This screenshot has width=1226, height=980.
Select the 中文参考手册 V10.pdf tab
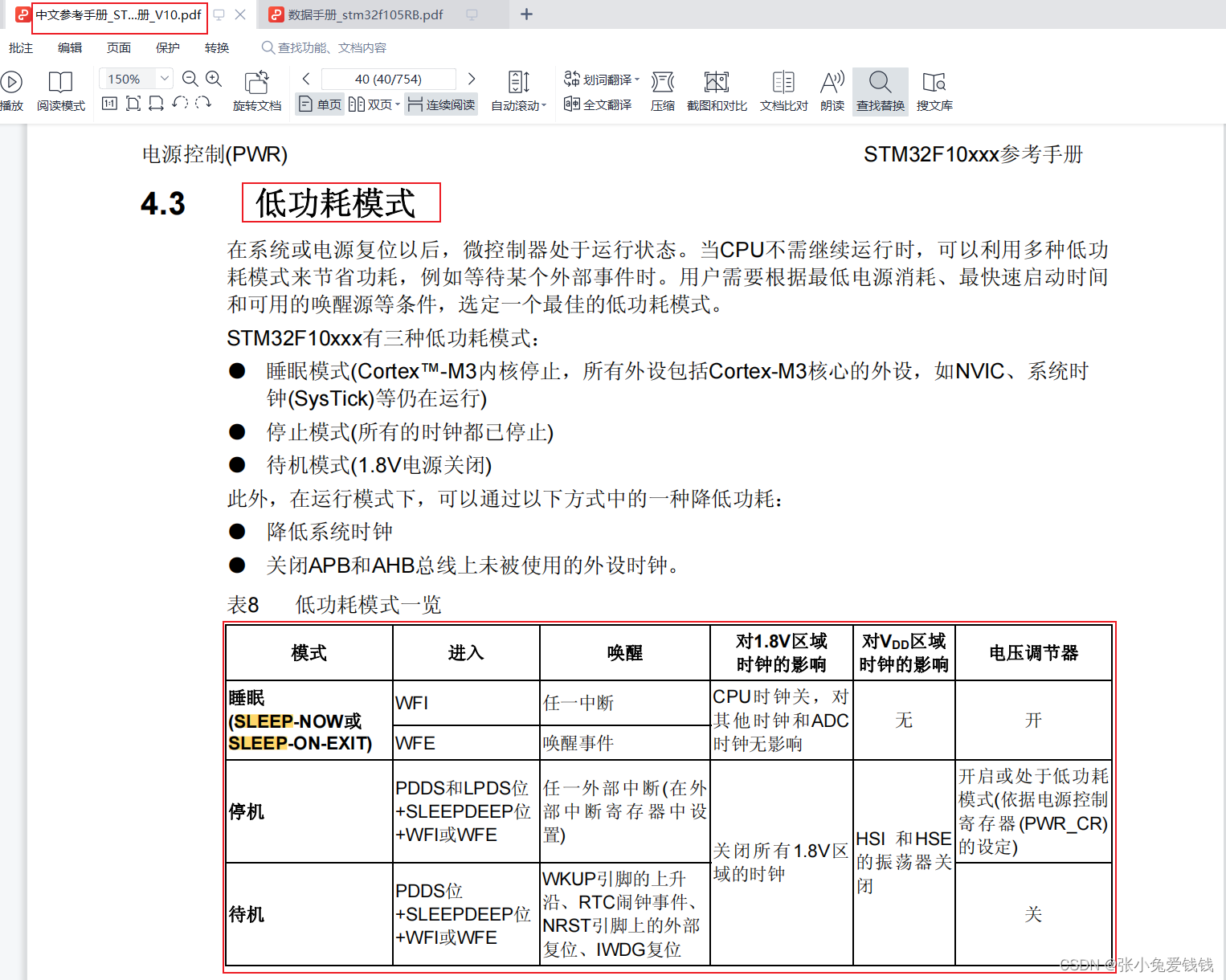[119, 14]
